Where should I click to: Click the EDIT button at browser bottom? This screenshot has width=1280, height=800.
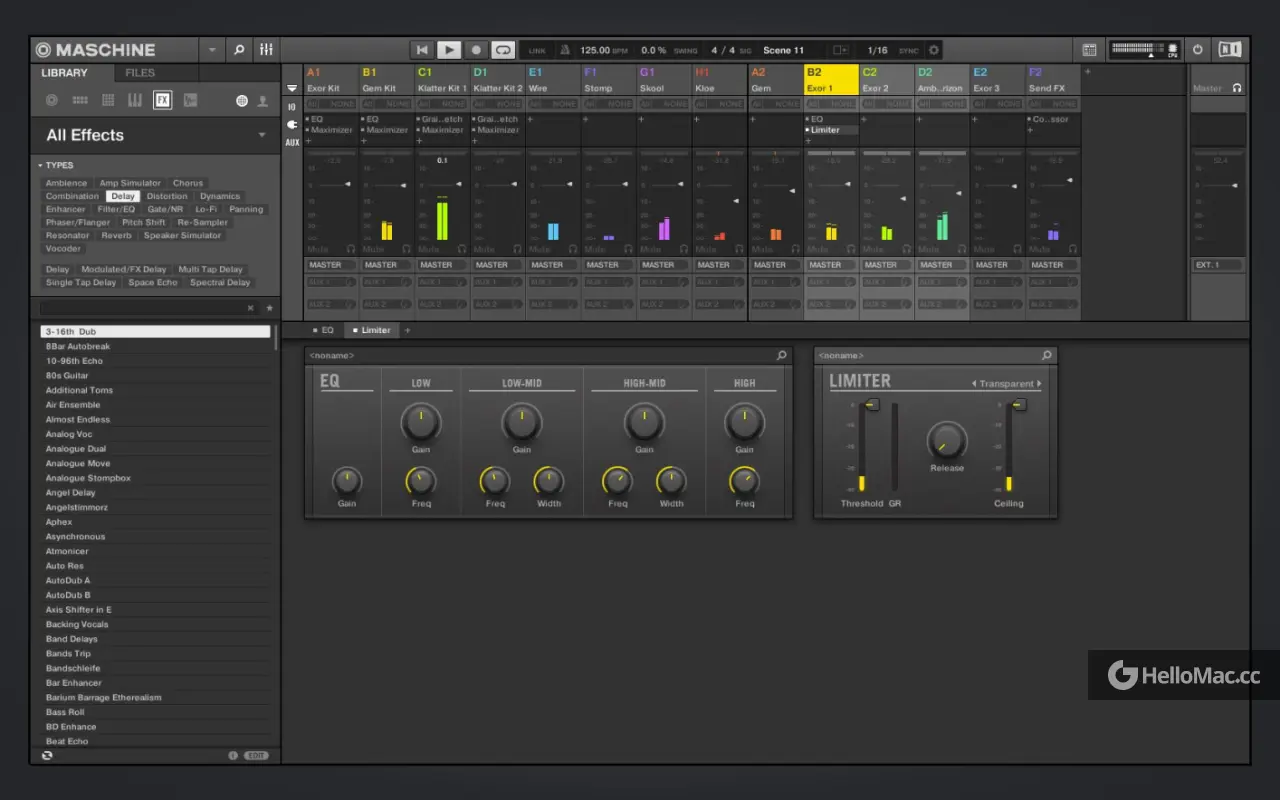(257, 755)
